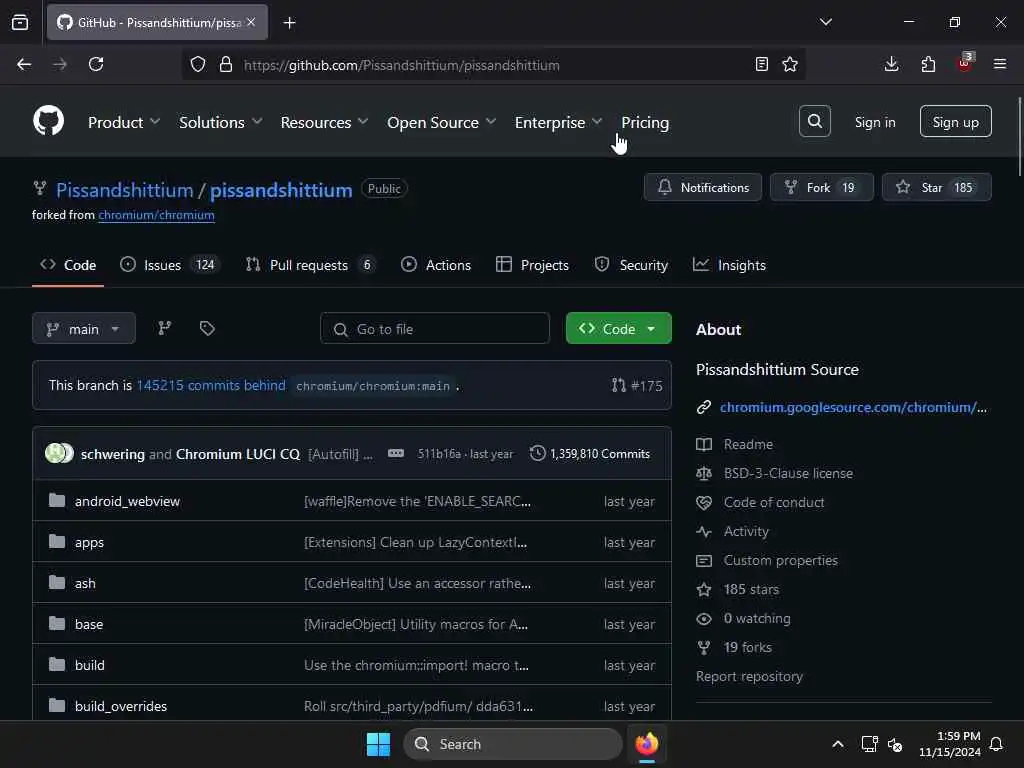Jump to Readme in About sidebar

tap(748, 444)
